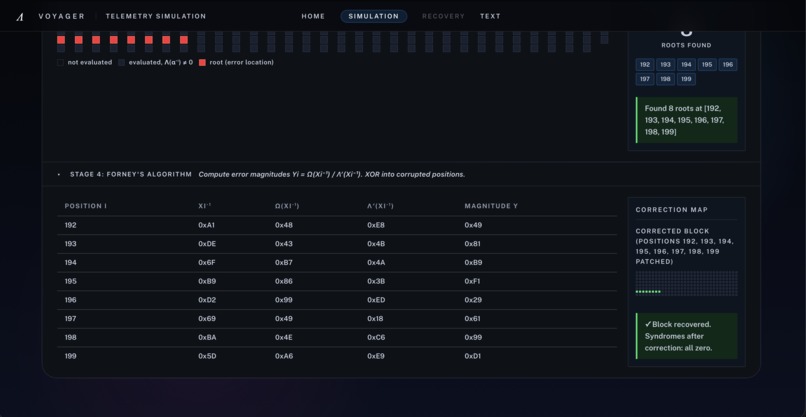Image resolution: width=806 pixels, height=417 pixels.
Task: Click the Λ'(Xi⁻¹) column header
Action: click(x=380, y=206)
